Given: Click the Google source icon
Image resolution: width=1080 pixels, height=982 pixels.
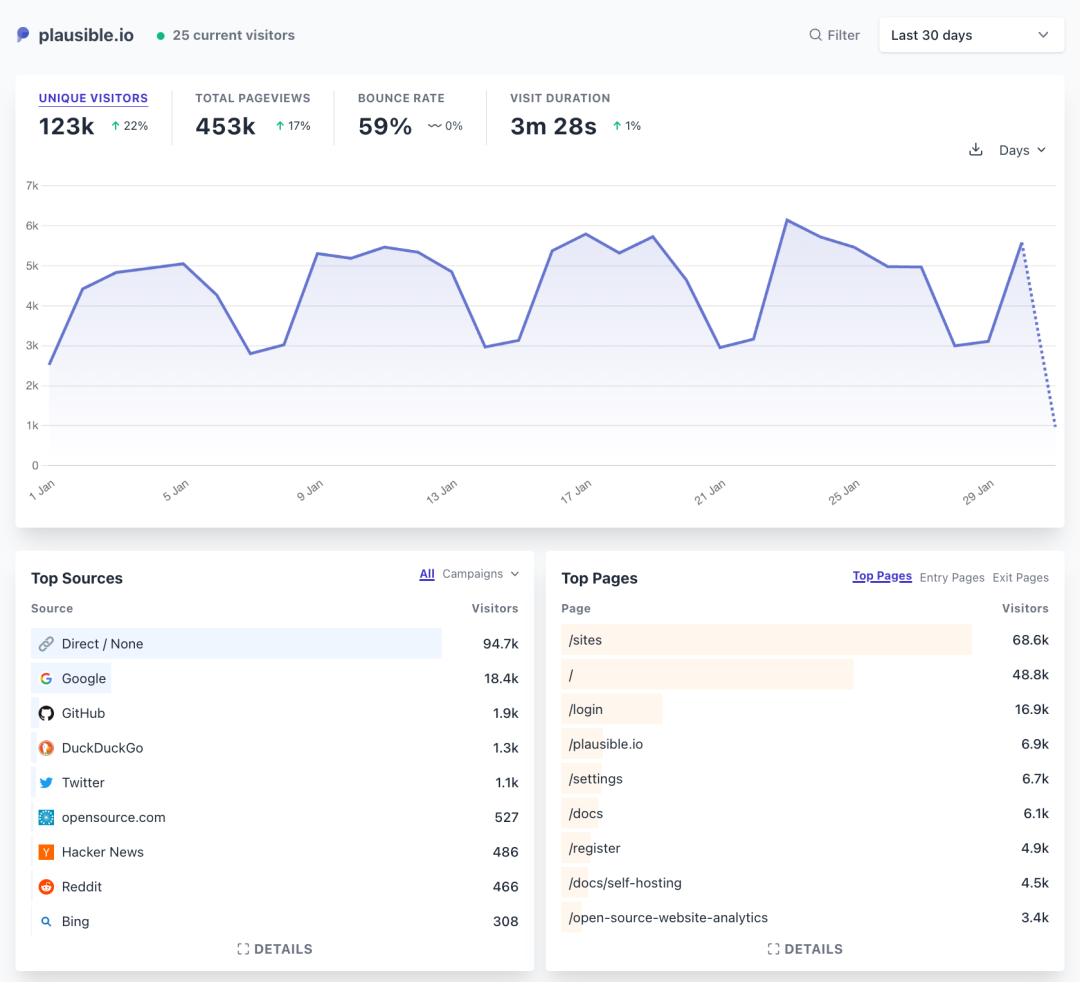Looking at the screenshot, I should 46,678.
